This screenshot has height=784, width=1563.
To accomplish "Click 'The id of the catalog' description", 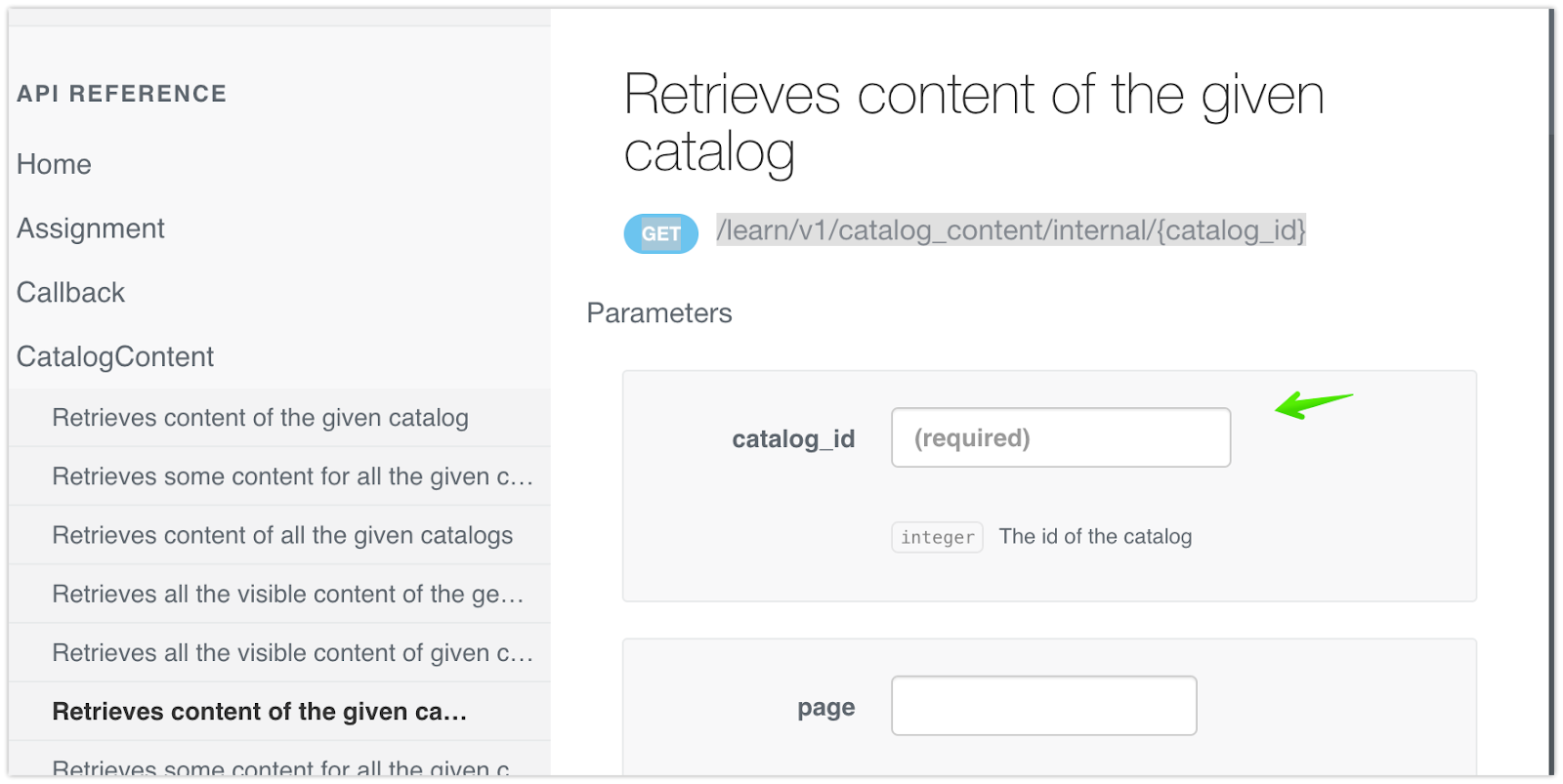I will [1095, 537].
